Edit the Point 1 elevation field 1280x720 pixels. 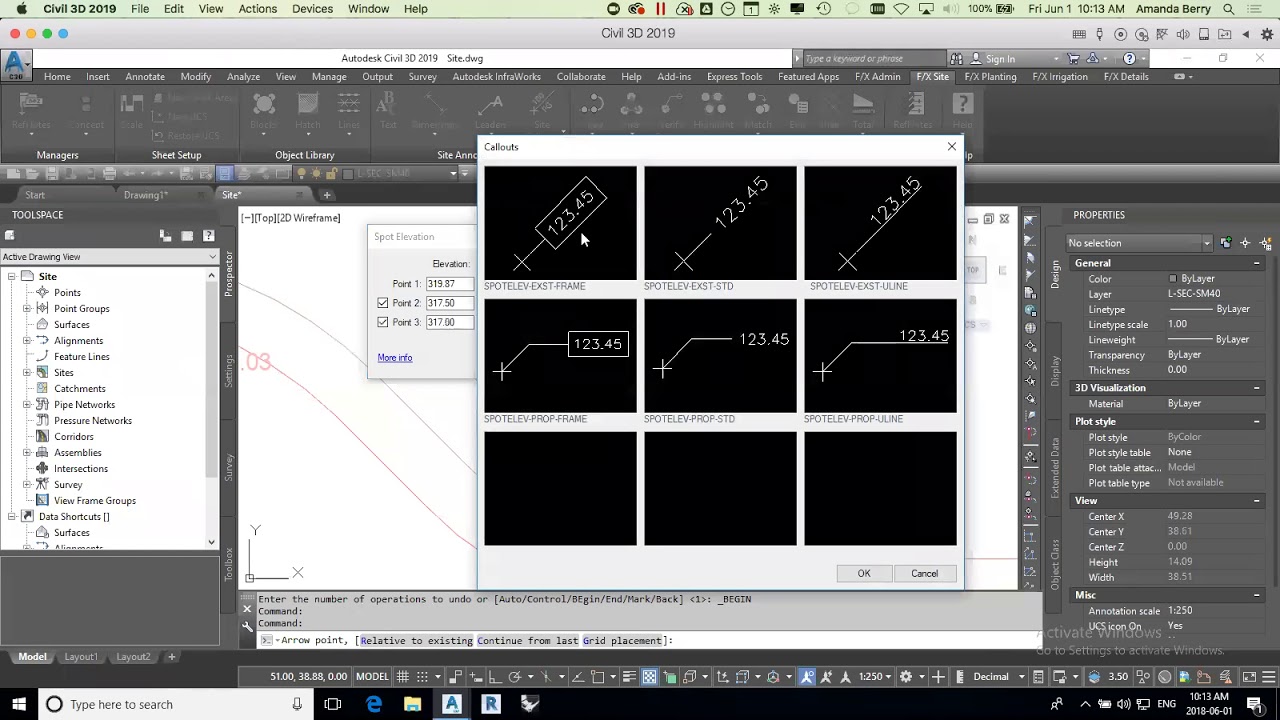[449, 284]
